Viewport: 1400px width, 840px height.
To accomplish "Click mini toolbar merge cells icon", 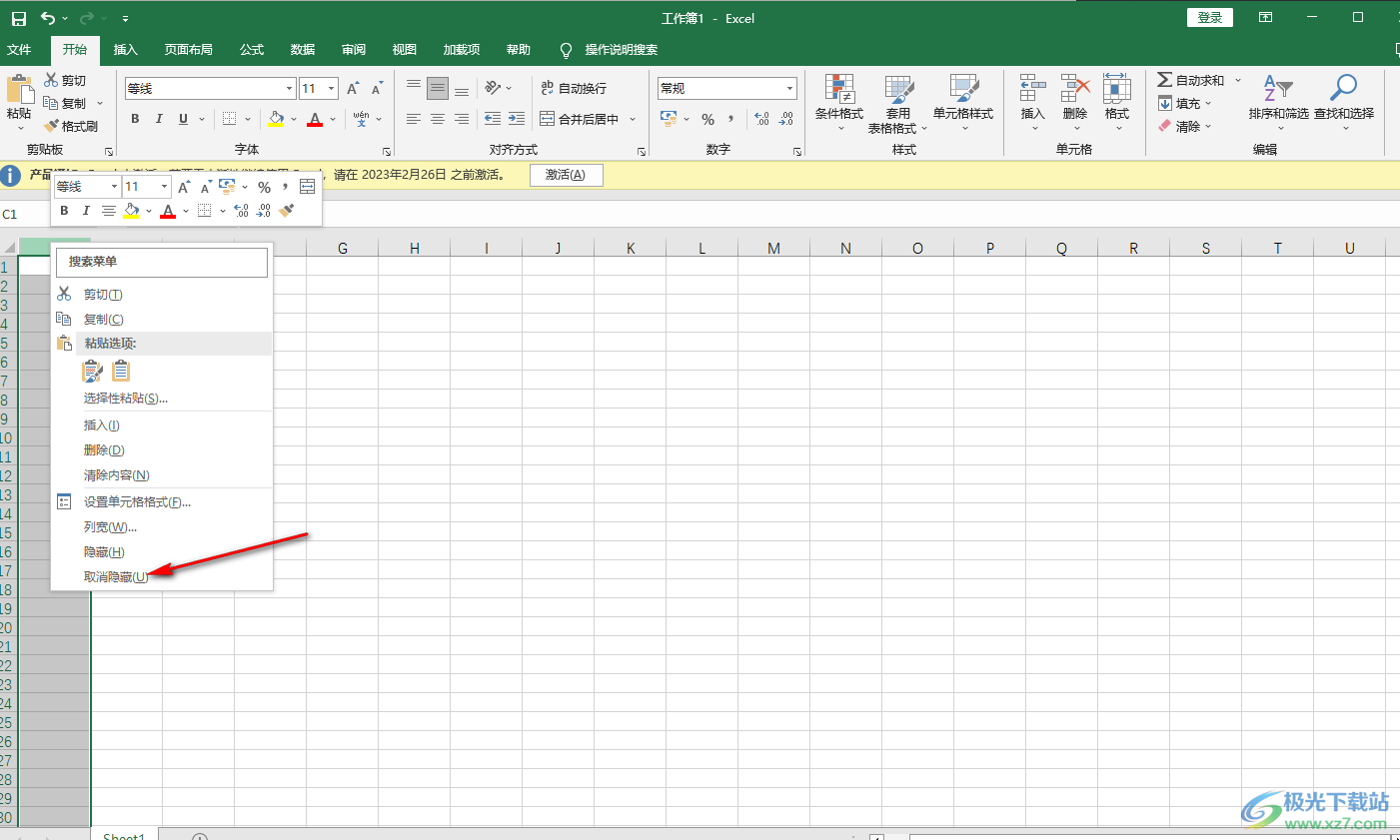I will [x=307, y=187].
